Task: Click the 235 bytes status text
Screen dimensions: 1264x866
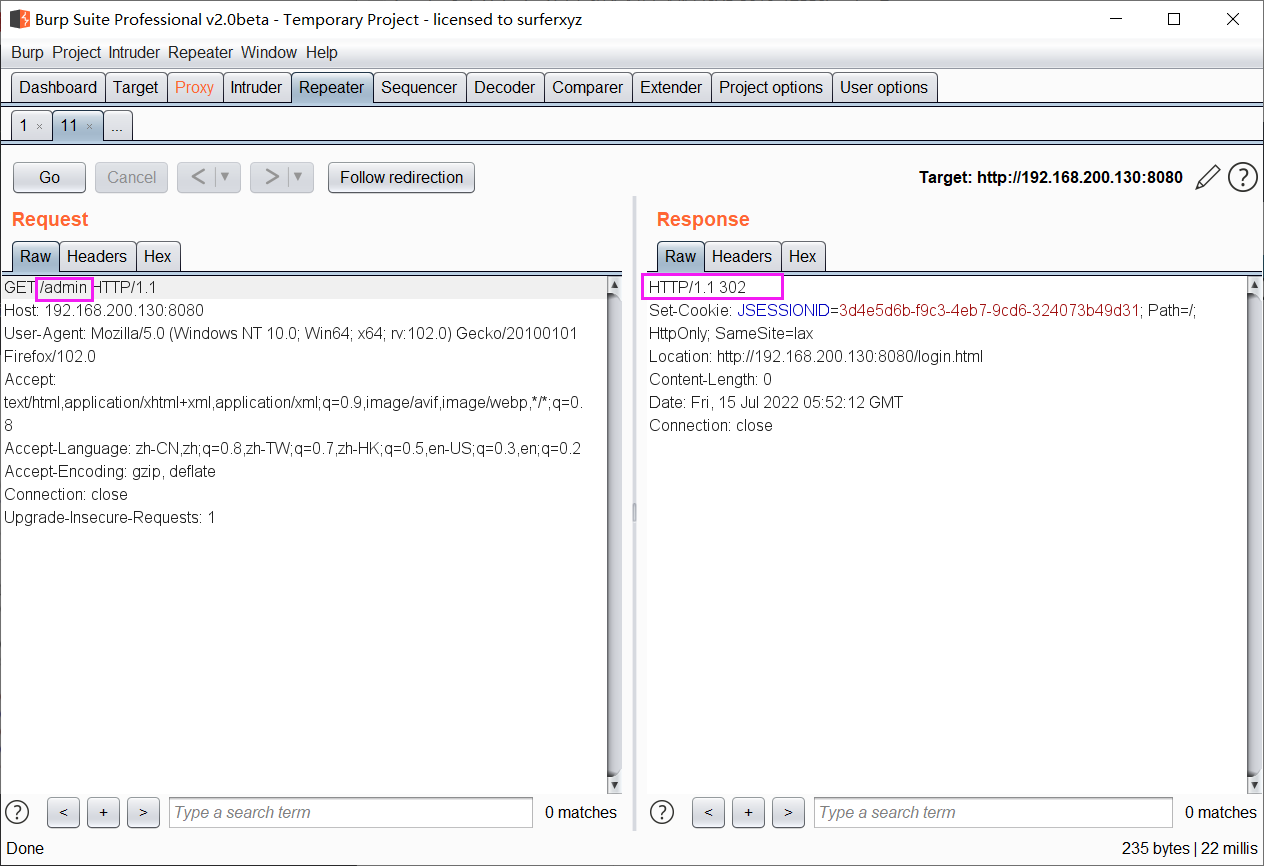Action: pos(1156,848)
